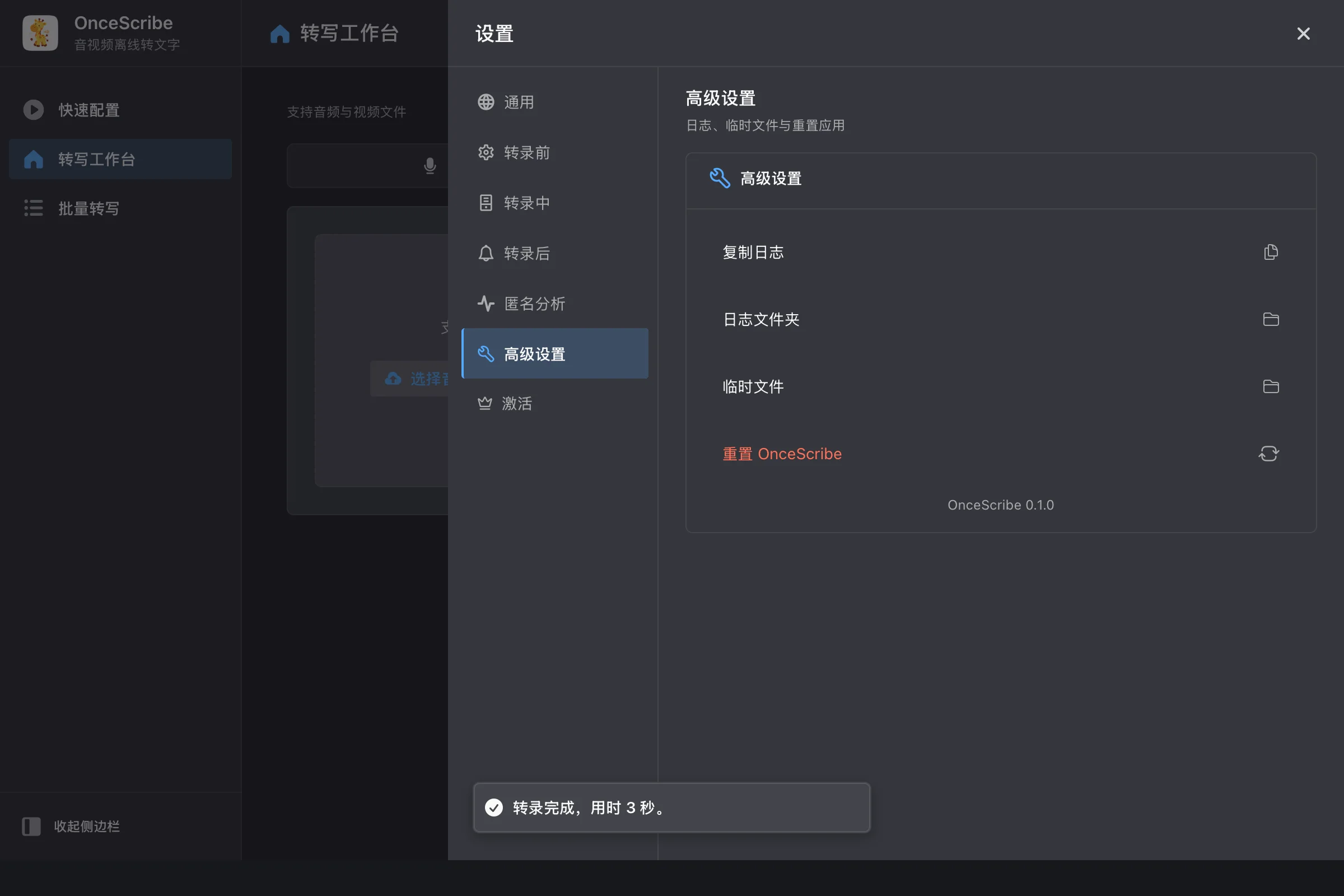The height and width of the screenshot is (896, 1344).
Task: Click 复制日志 label
Action: pyautogui.click(x=753, y=252)
